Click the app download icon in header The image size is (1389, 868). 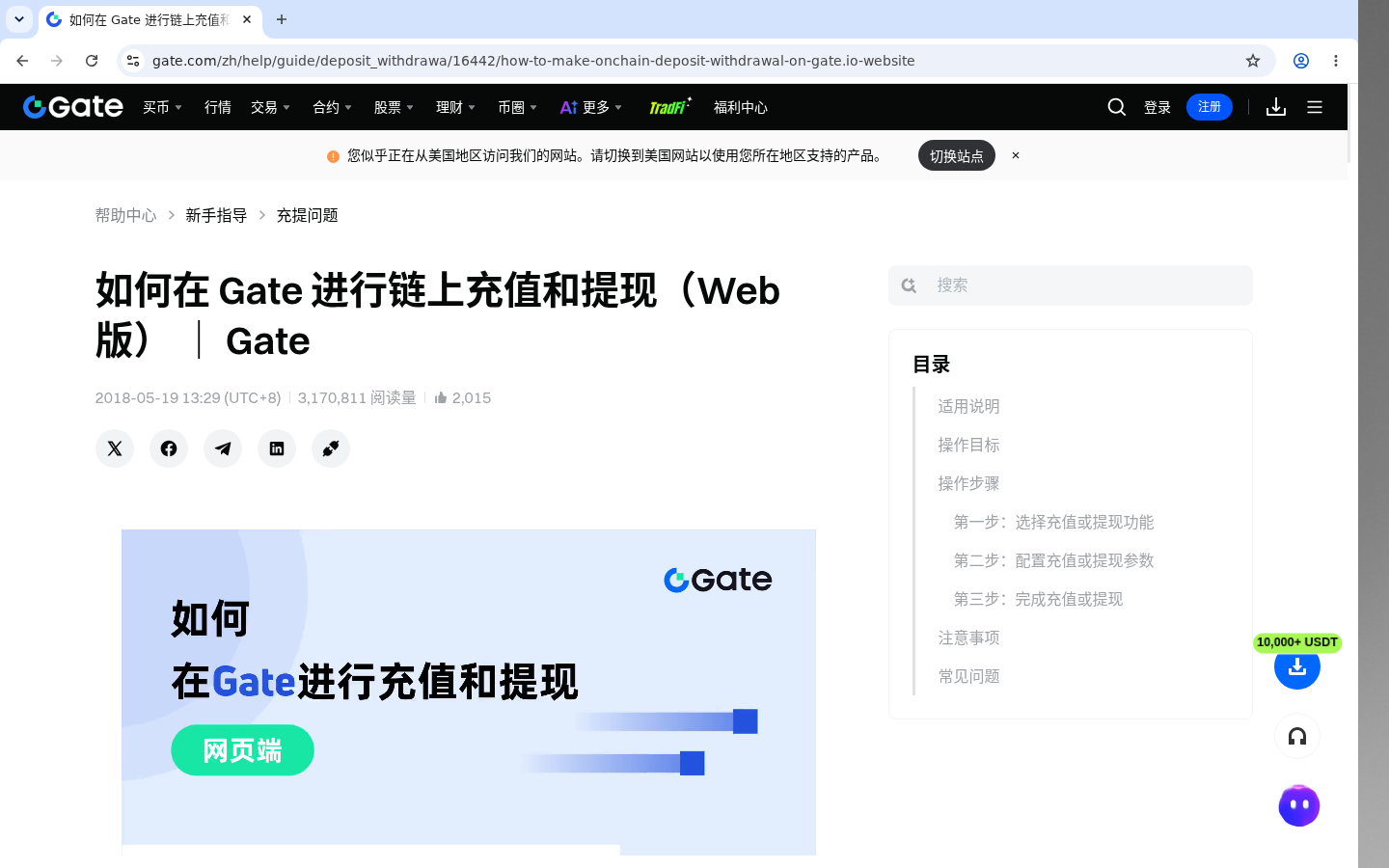point(1276,107)
